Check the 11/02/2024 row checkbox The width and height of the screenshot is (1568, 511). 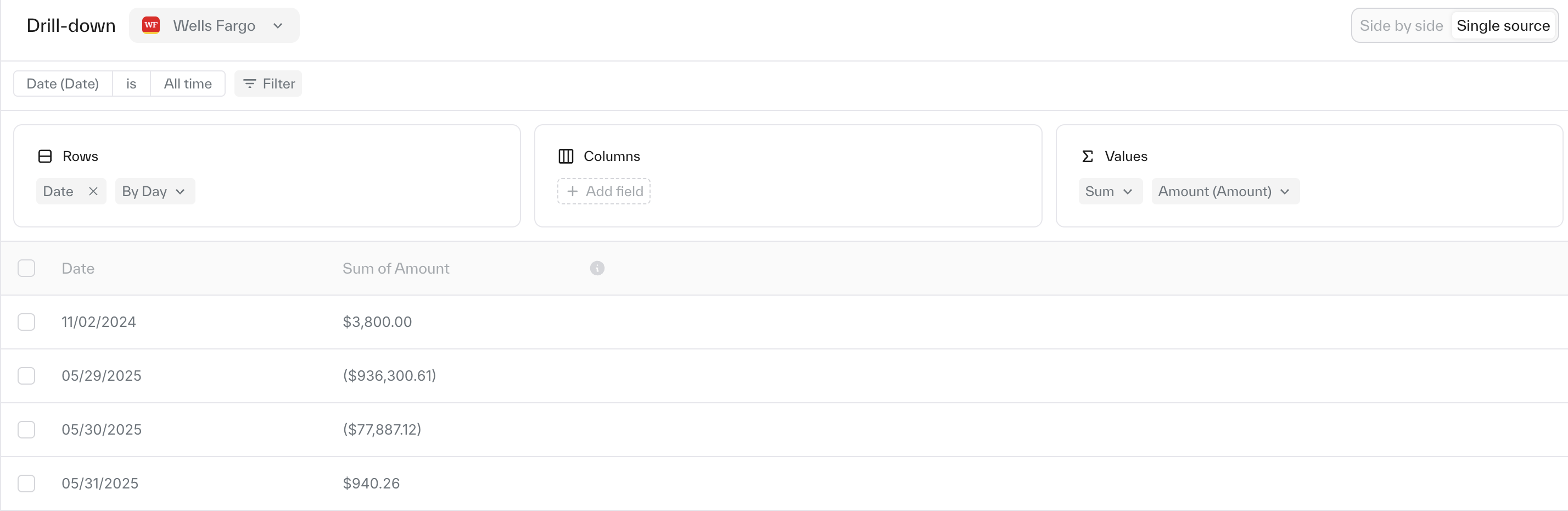26,321
